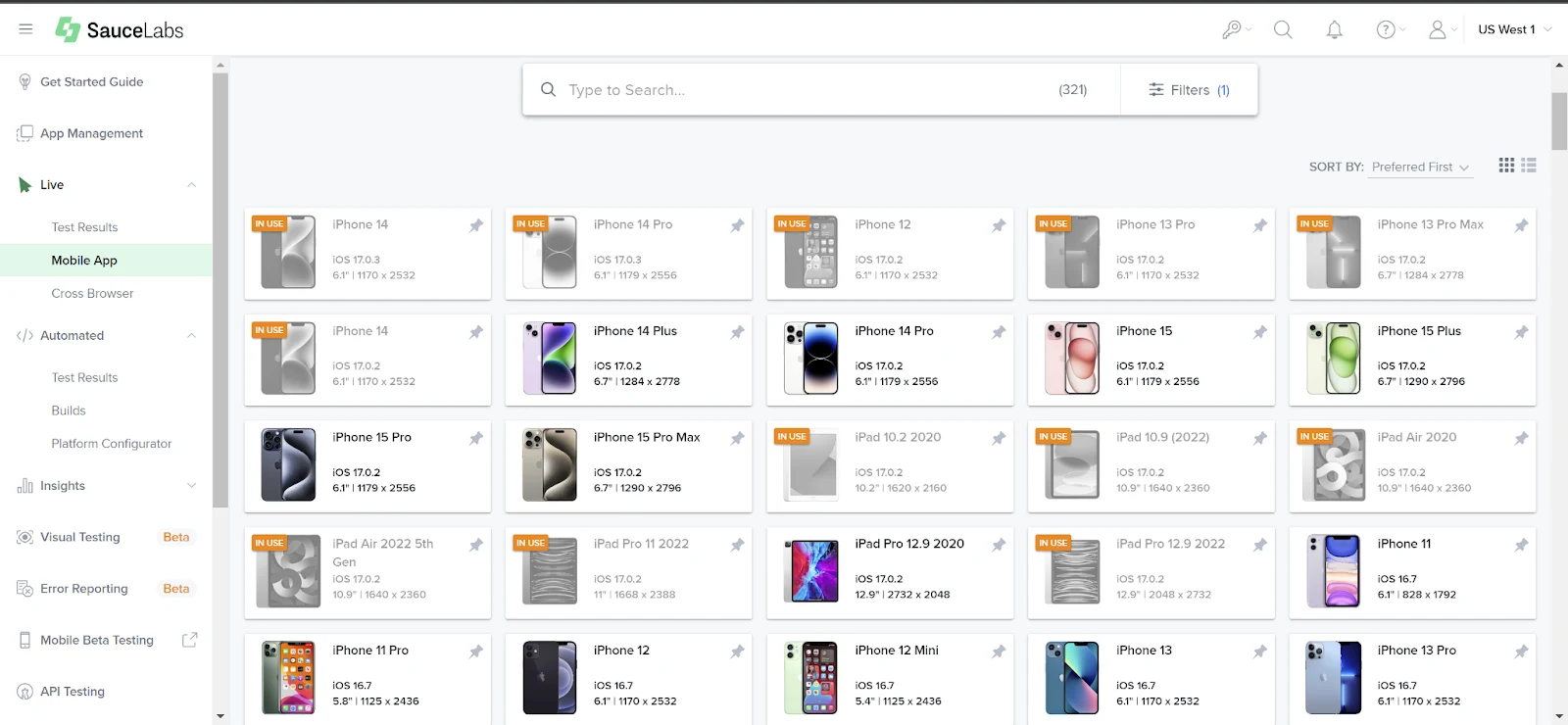
Task: Click the sidebar scrollbar
Action: 220,289
